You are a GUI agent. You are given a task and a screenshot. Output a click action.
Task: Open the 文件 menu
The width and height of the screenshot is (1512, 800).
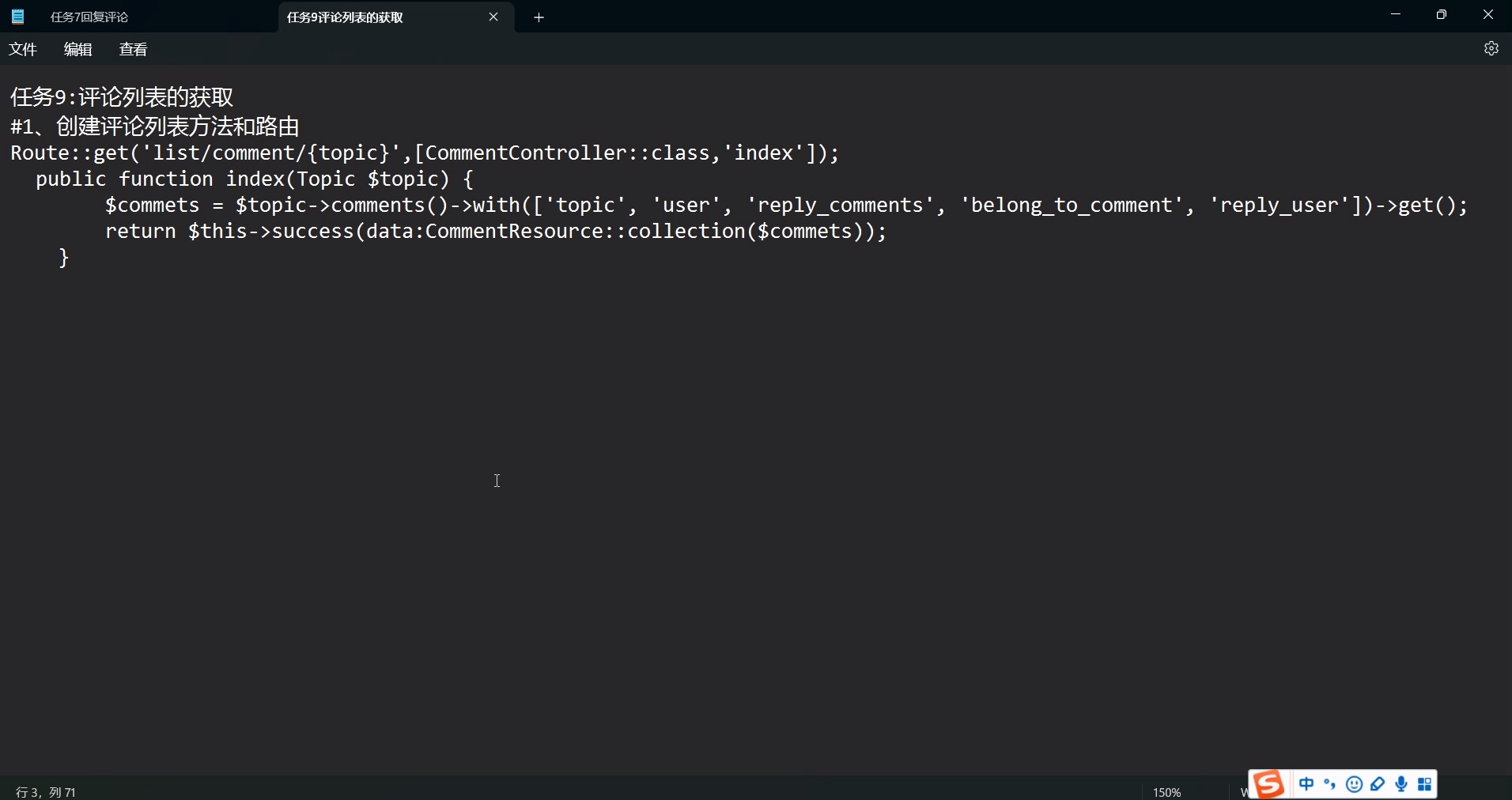[23, 48]
